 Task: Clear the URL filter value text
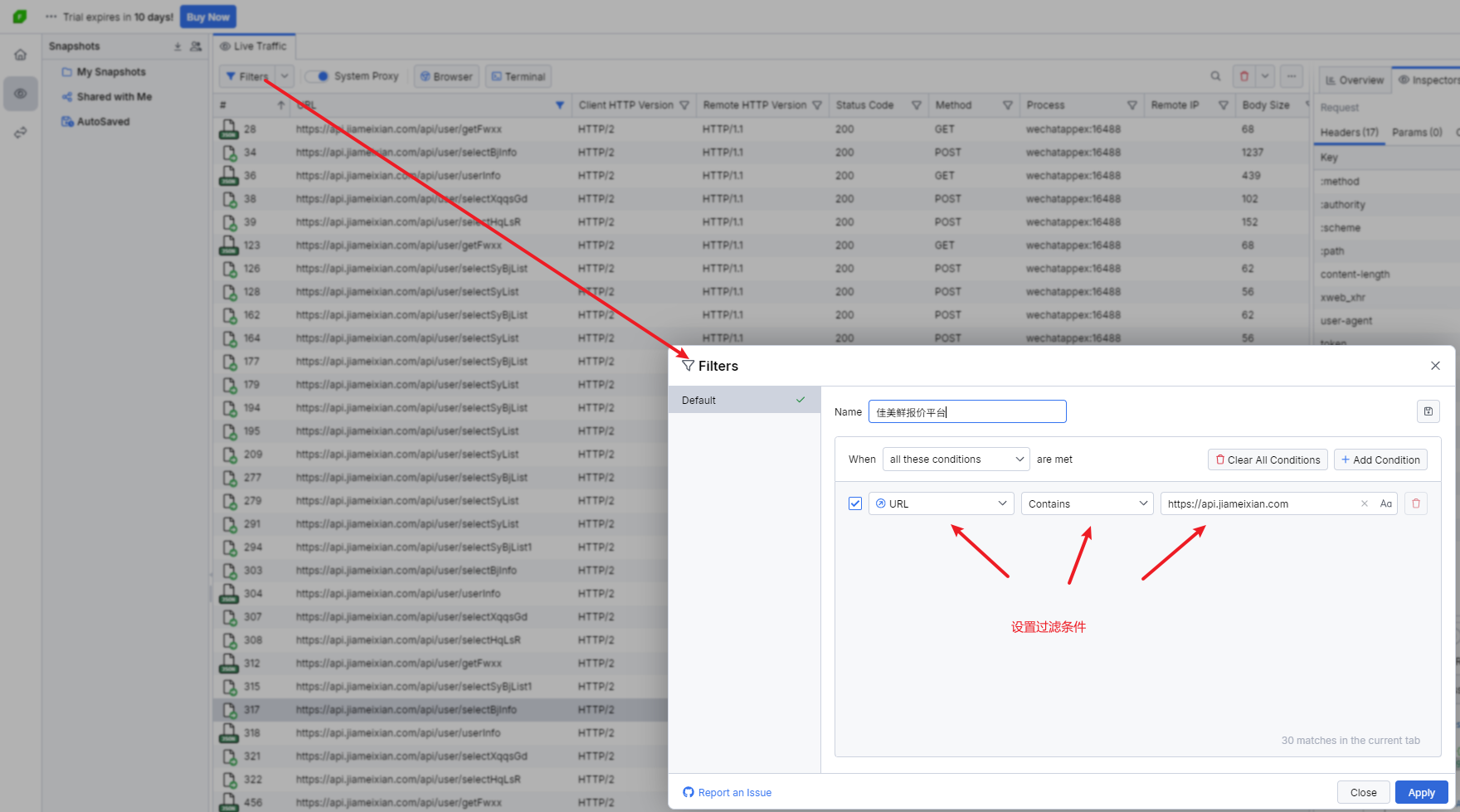click(x=1364, y=503)
